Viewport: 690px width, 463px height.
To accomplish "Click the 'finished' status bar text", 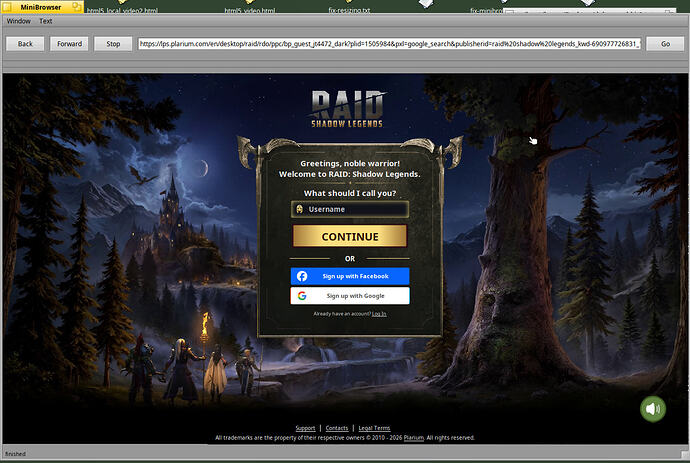I will [x=15, y=454].
